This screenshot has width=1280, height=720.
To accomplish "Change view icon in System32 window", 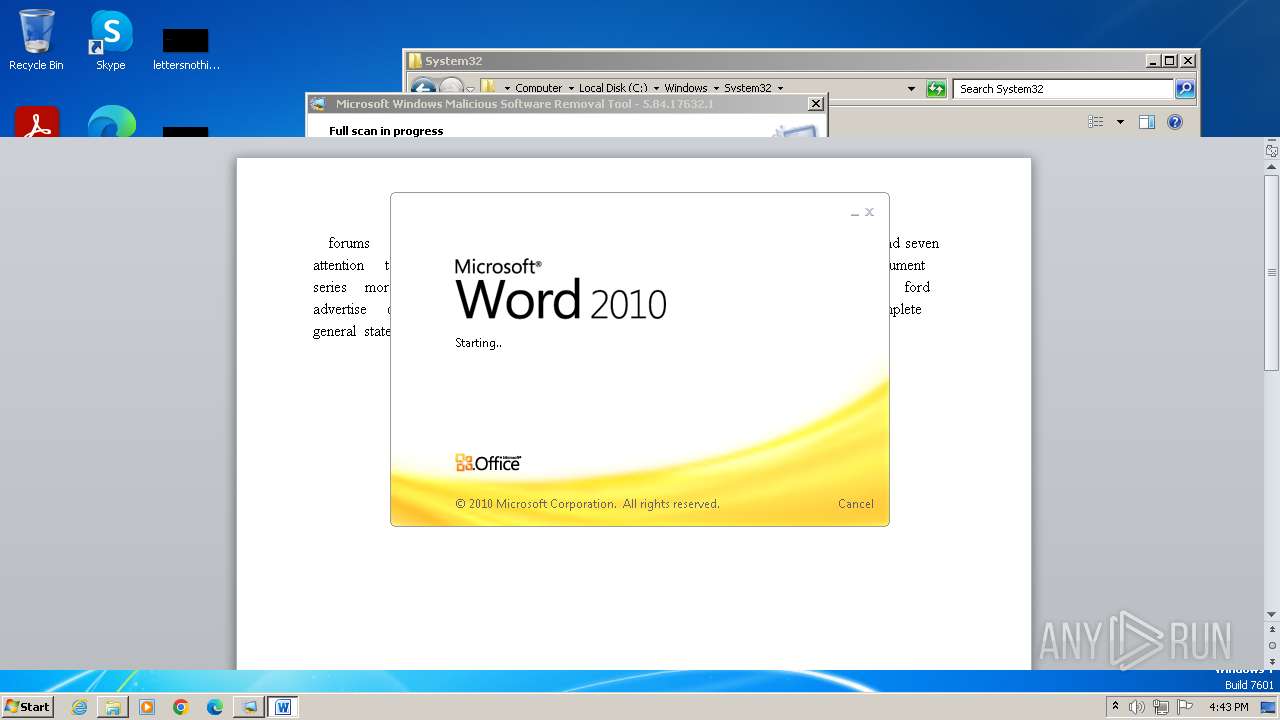I will [x=1096, y=122].
